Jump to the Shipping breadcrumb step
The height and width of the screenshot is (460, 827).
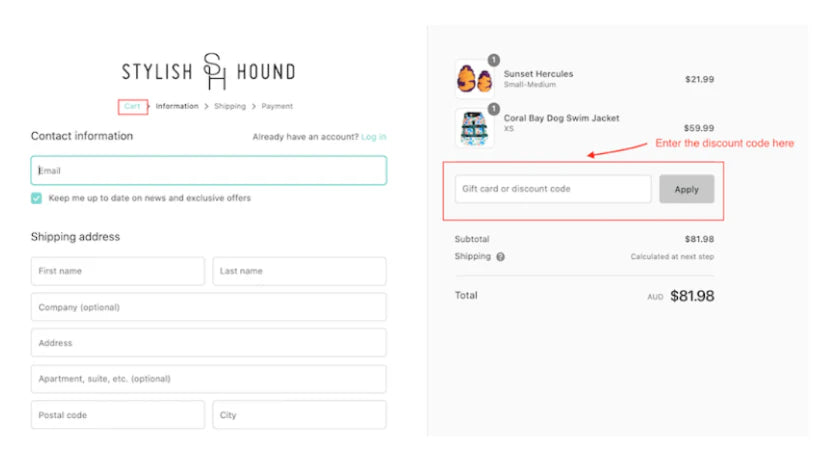coord(229,106)
